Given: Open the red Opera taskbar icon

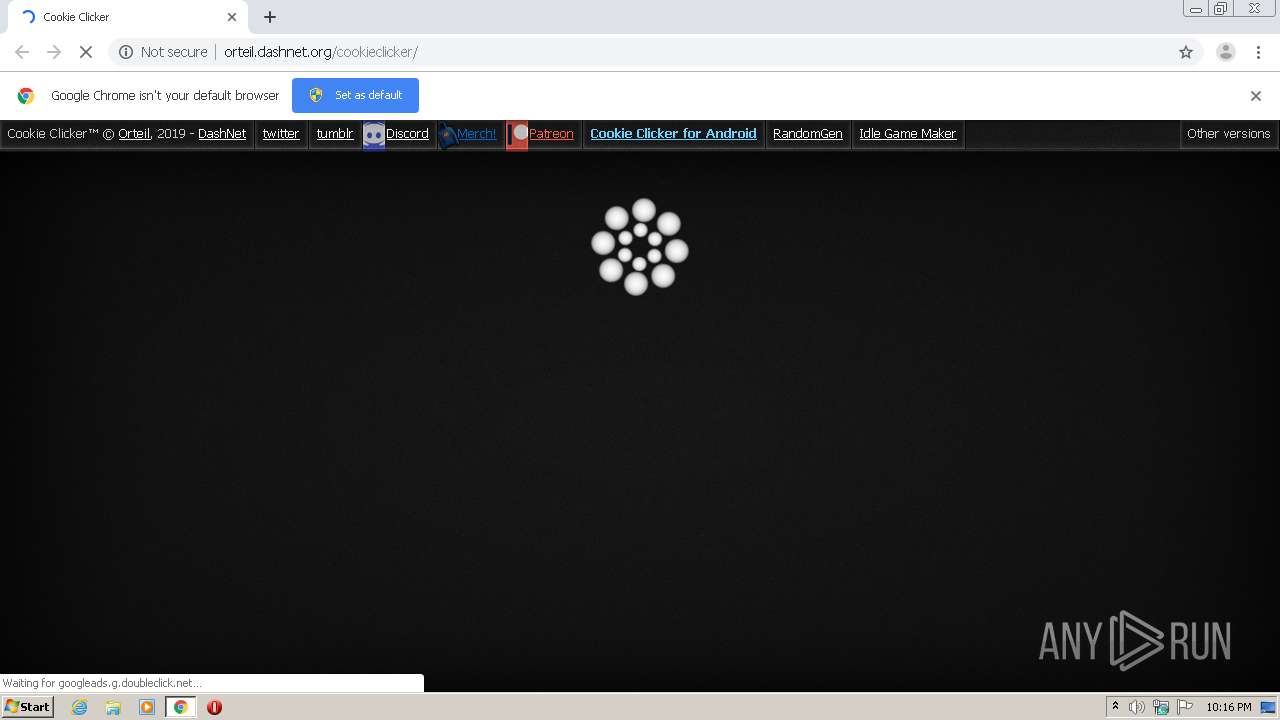Looking at the screenshot, I should click(x=214, y=707).
